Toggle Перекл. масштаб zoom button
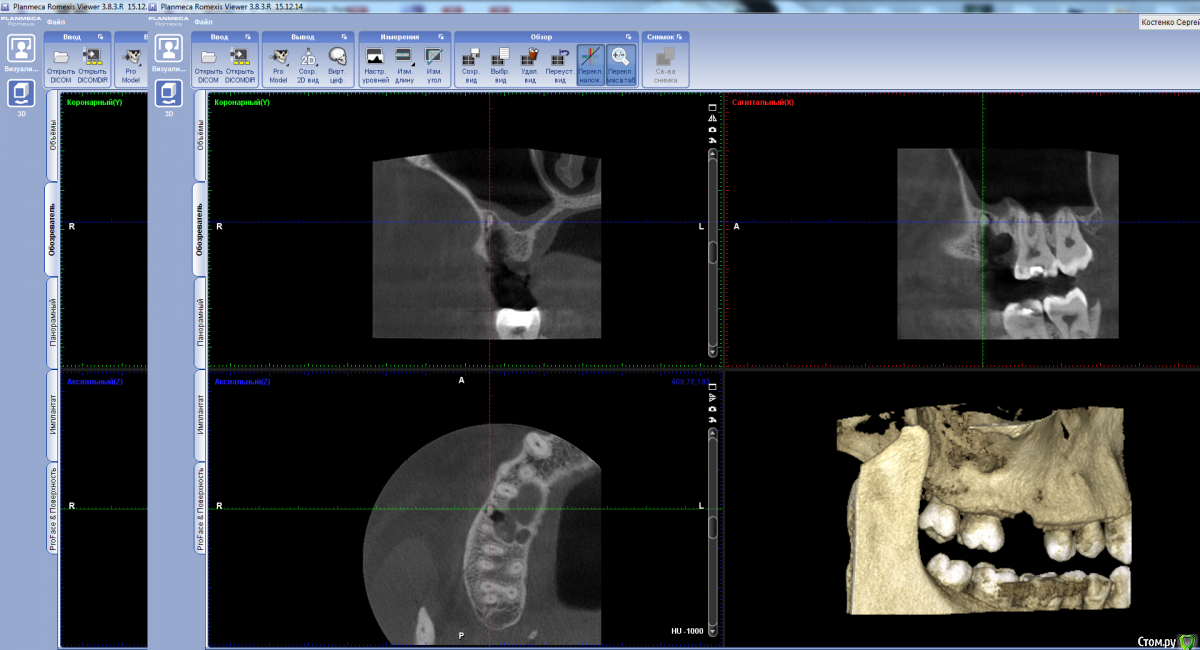 620,62
